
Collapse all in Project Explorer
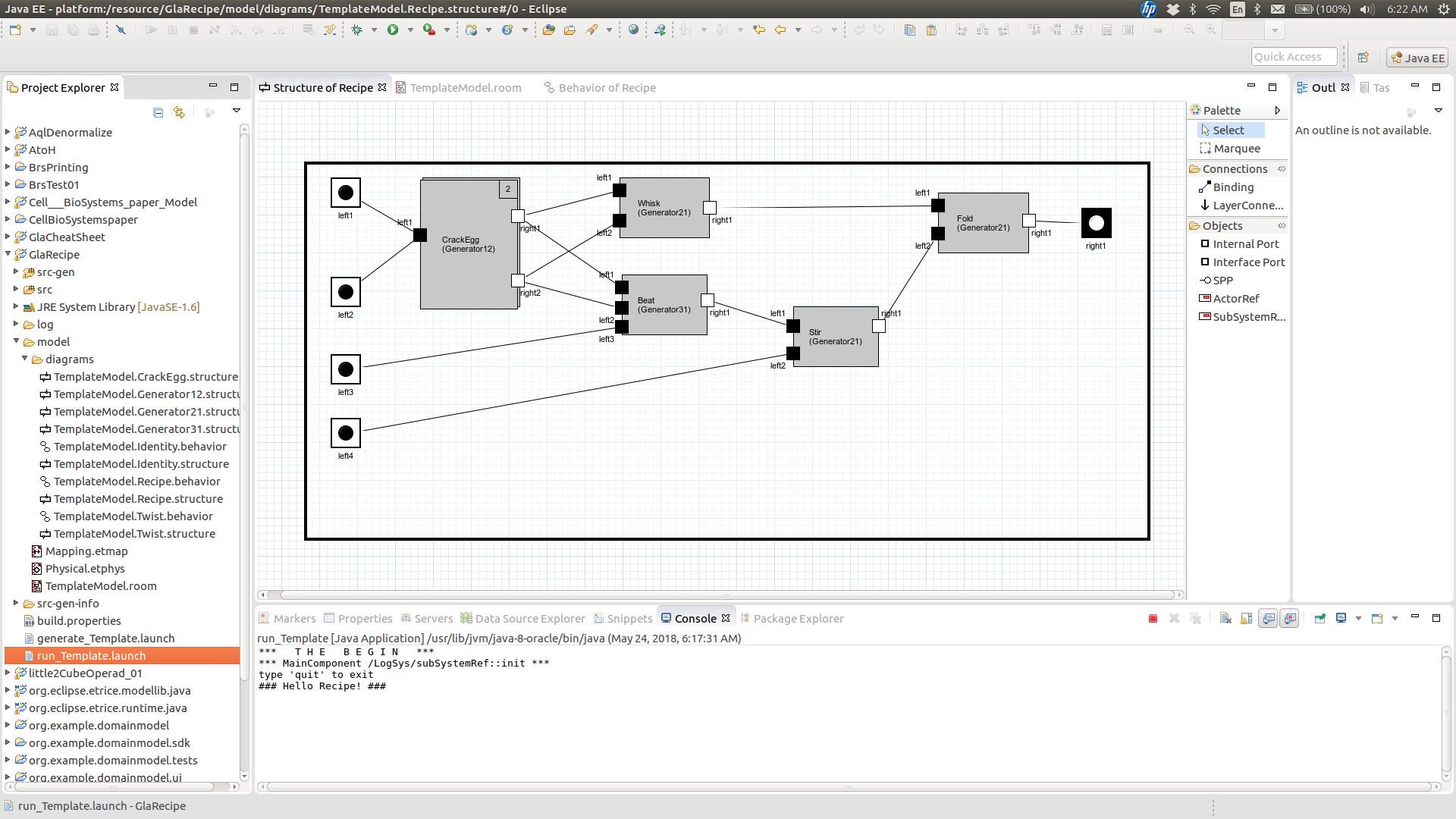(158, 112)
